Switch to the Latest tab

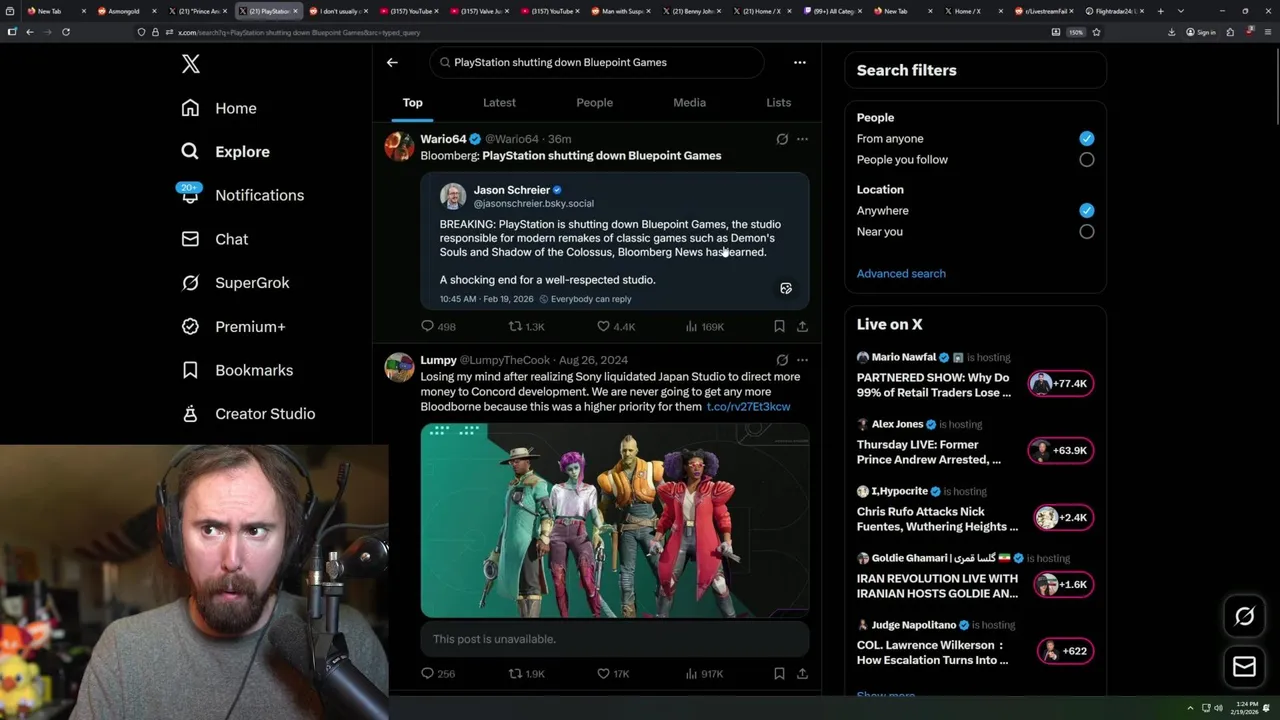(x=499, y=103)
